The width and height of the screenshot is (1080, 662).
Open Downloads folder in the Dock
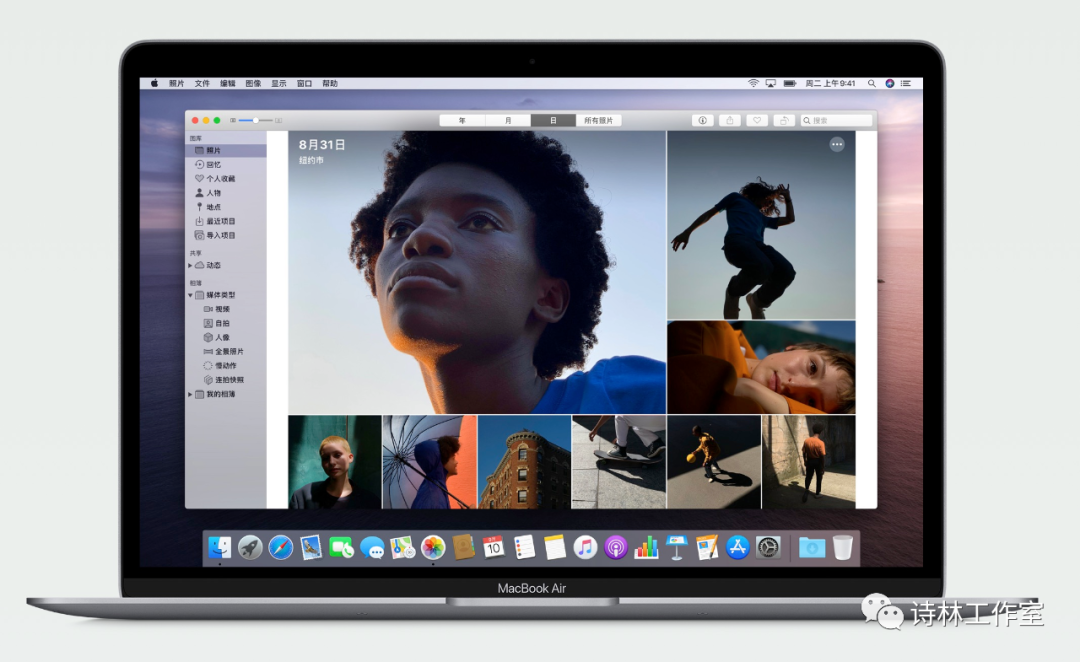[812, 548]
